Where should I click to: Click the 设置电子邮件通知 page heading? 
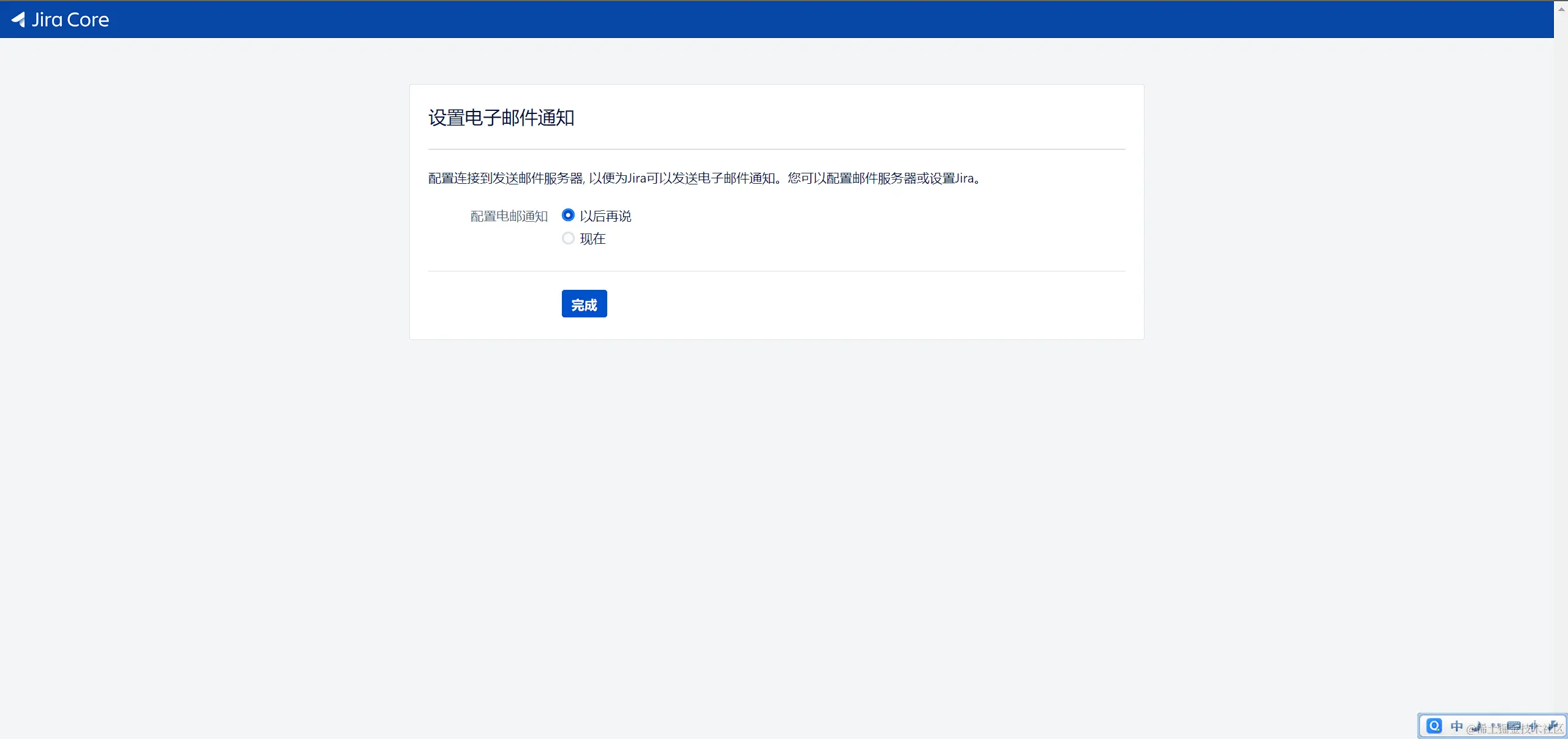click(501, 118)
